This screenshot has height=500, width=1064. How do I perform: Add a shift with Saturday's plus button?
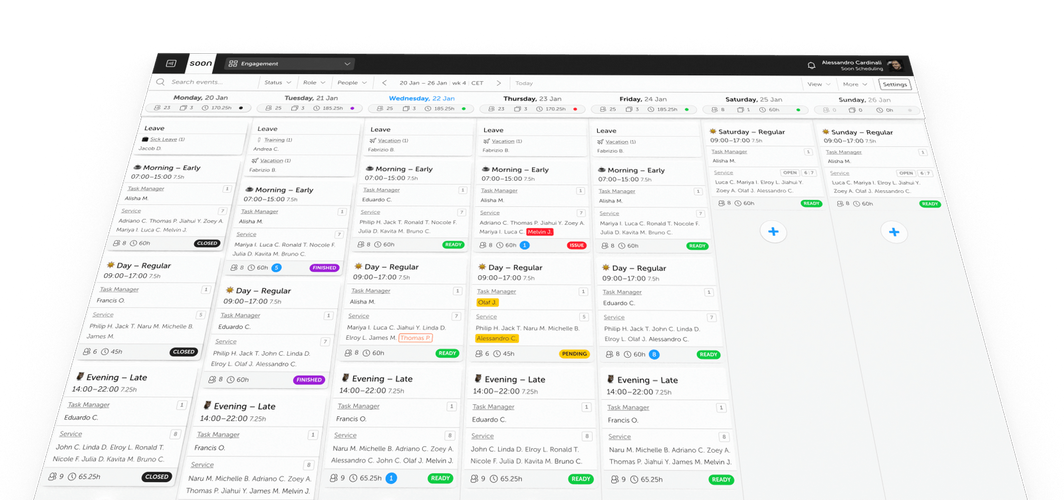click(x=773, y=232)
